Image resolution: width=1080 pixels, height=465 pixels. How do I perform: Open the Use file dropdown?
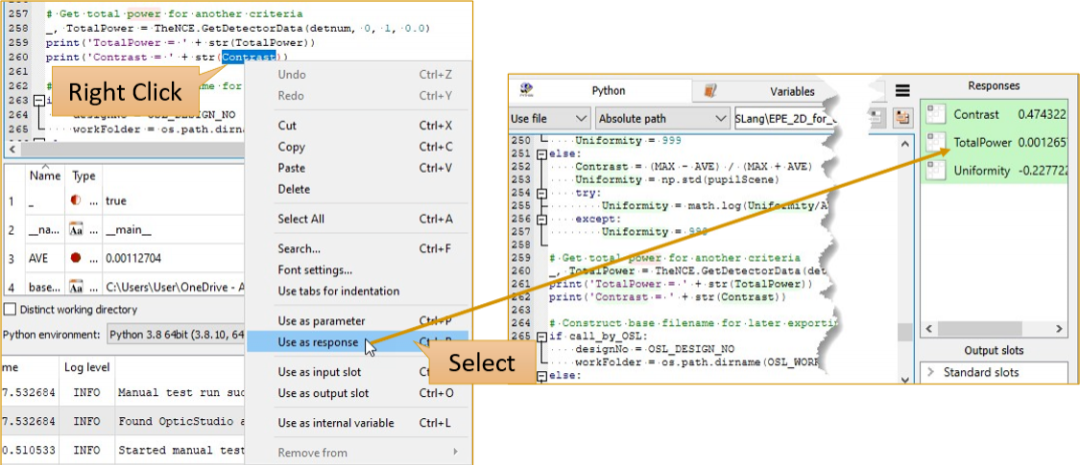pos(550,118)
